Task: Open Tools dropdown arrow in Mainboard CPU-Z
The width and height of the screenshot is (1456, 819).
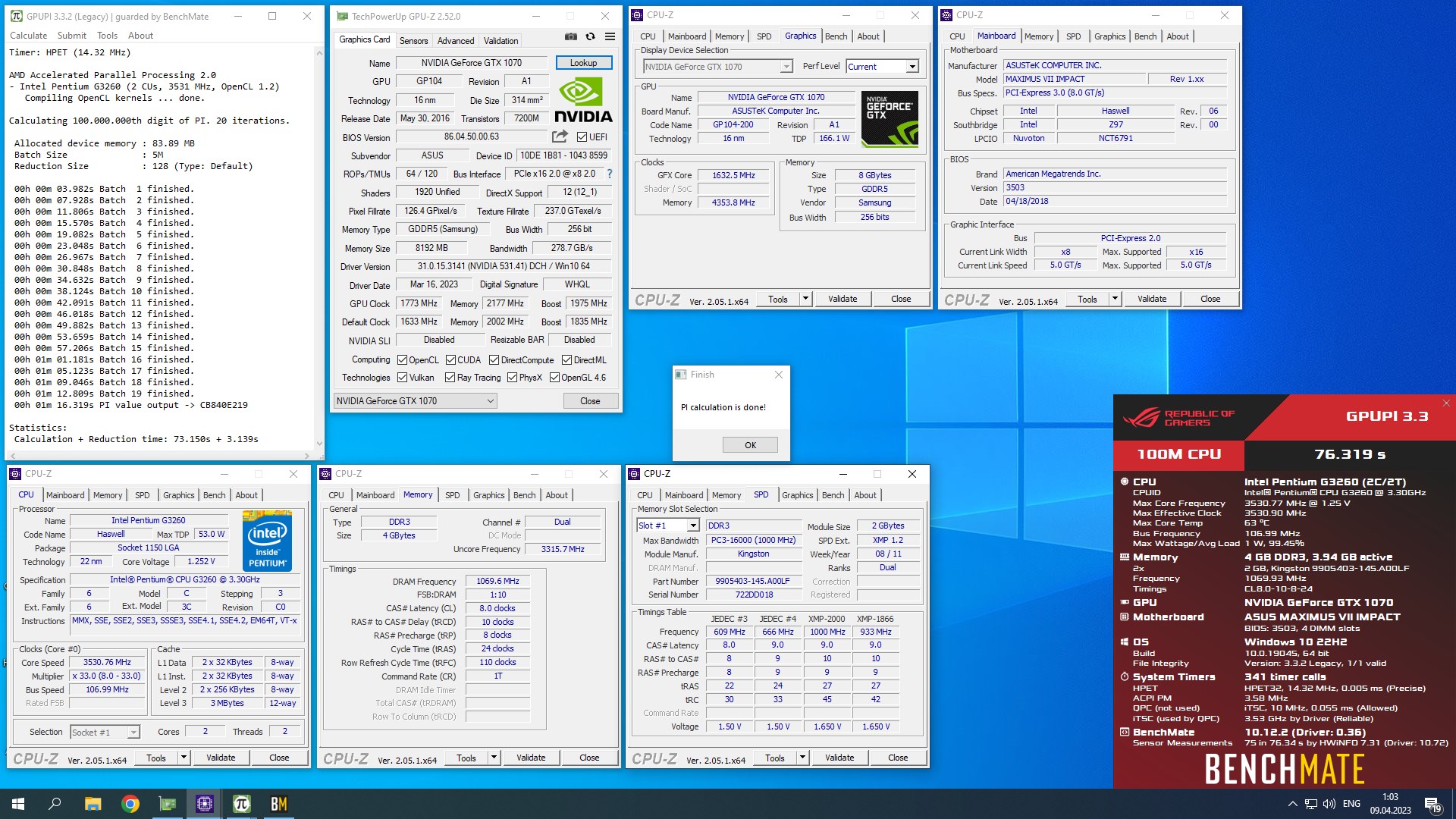Action: (1115, 299)
